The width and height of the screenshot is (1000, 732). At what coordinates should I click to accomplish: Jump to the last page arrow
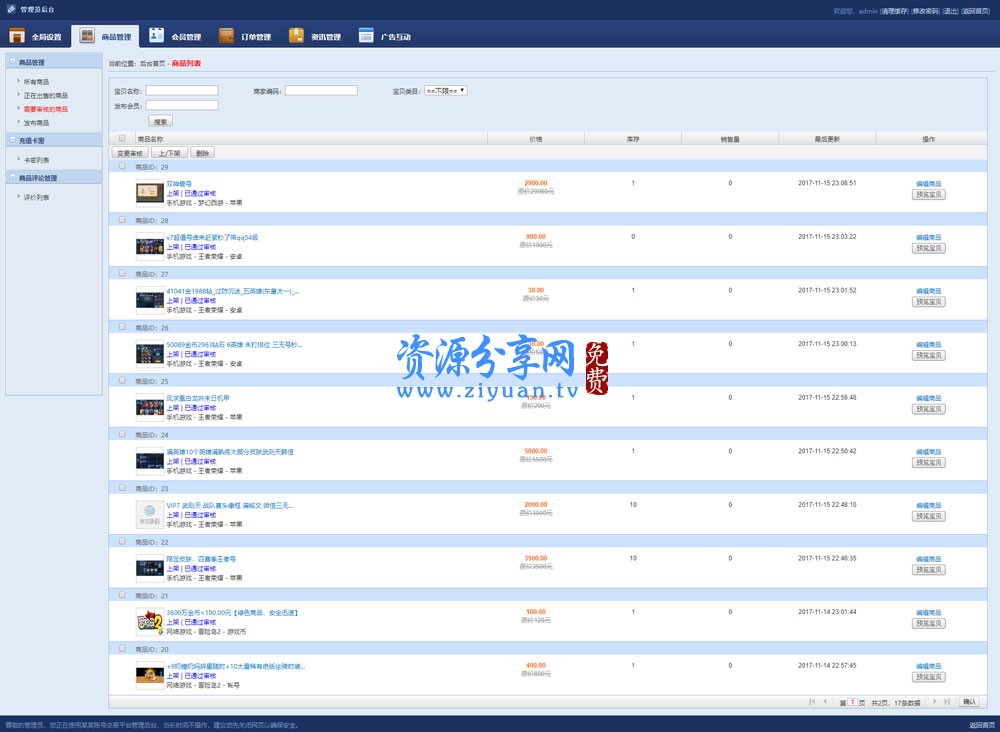pyautogui.click(x=947, y=701)
